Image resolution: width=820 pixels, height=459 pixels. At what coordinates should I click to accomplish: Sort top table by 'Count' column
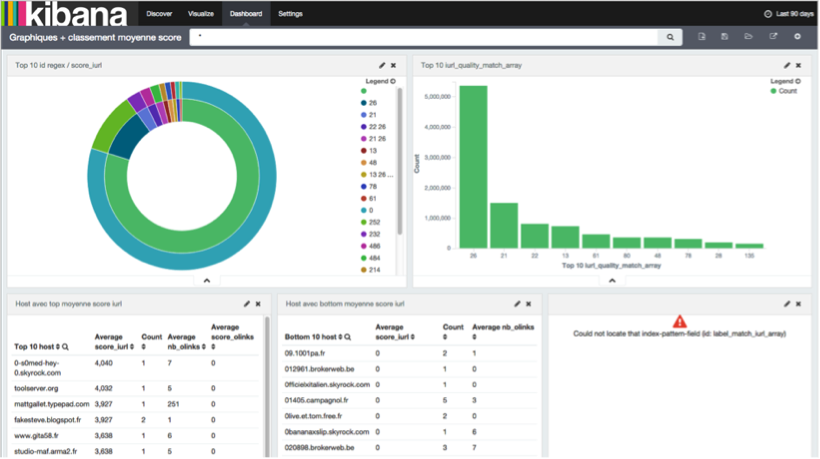point(143,347)
